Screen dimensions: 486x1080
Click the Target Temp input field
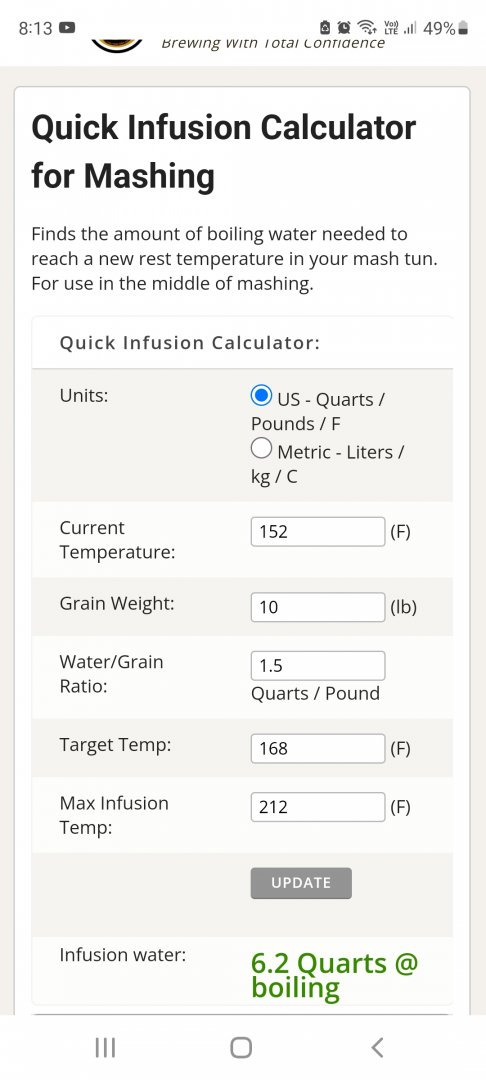317,748
